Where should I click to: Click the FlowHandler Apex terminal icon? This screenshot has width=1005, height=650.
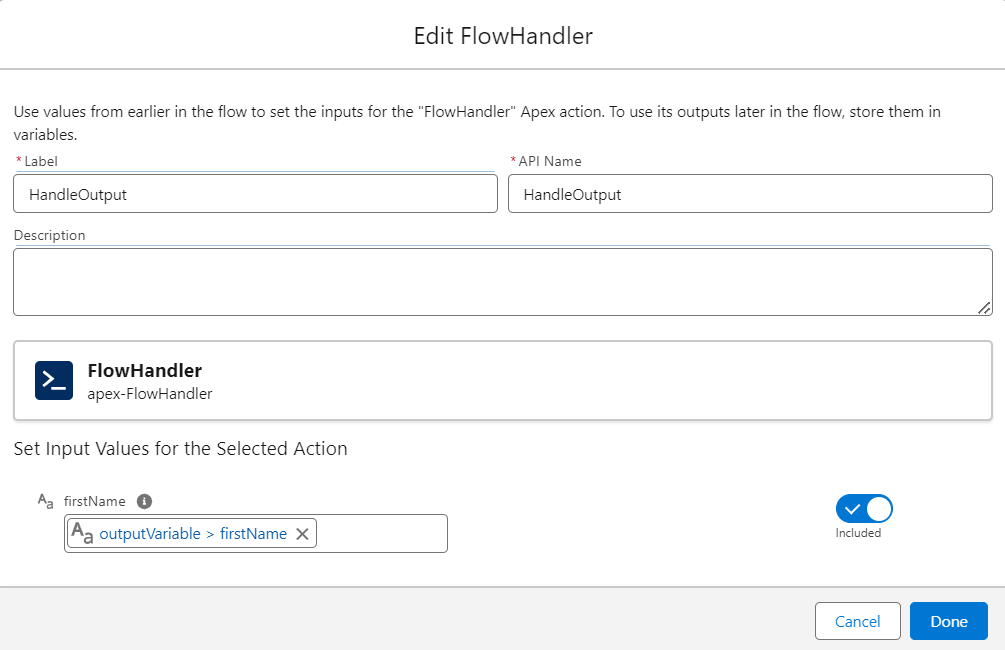pos(54,381)
